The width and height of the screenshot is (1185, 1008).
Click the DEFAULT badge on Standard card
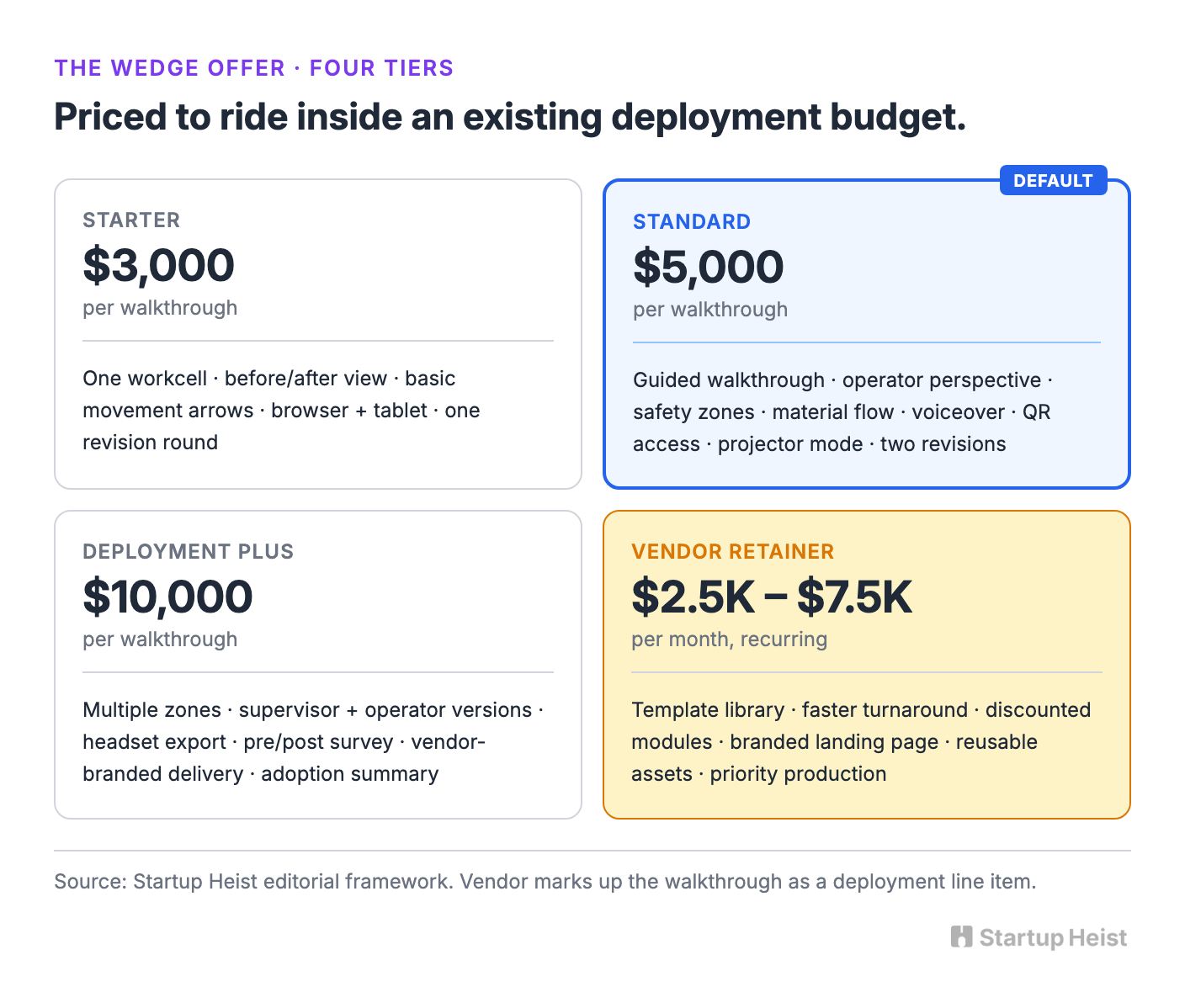[x=1053, y=180]
